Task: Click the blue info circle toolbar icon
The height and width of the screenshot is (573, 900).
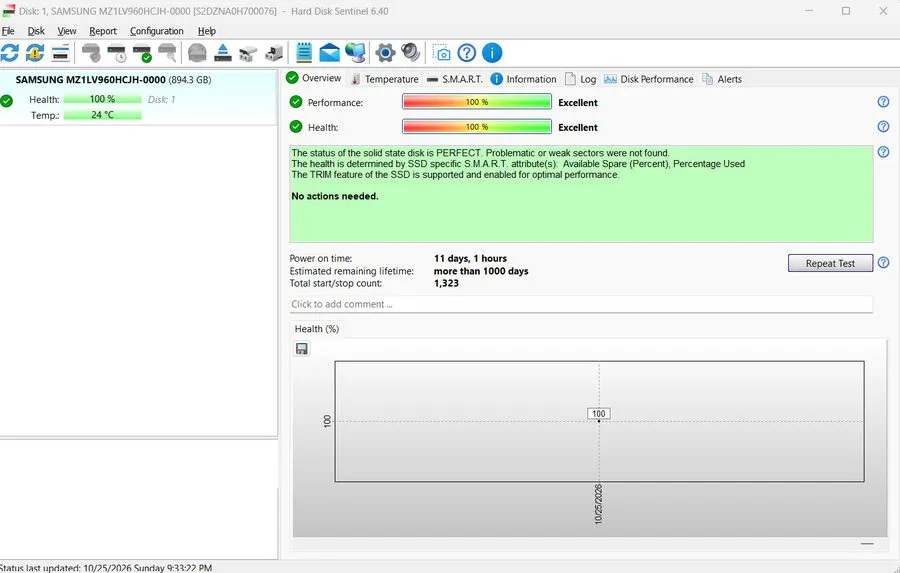Action: click(492, 53)
